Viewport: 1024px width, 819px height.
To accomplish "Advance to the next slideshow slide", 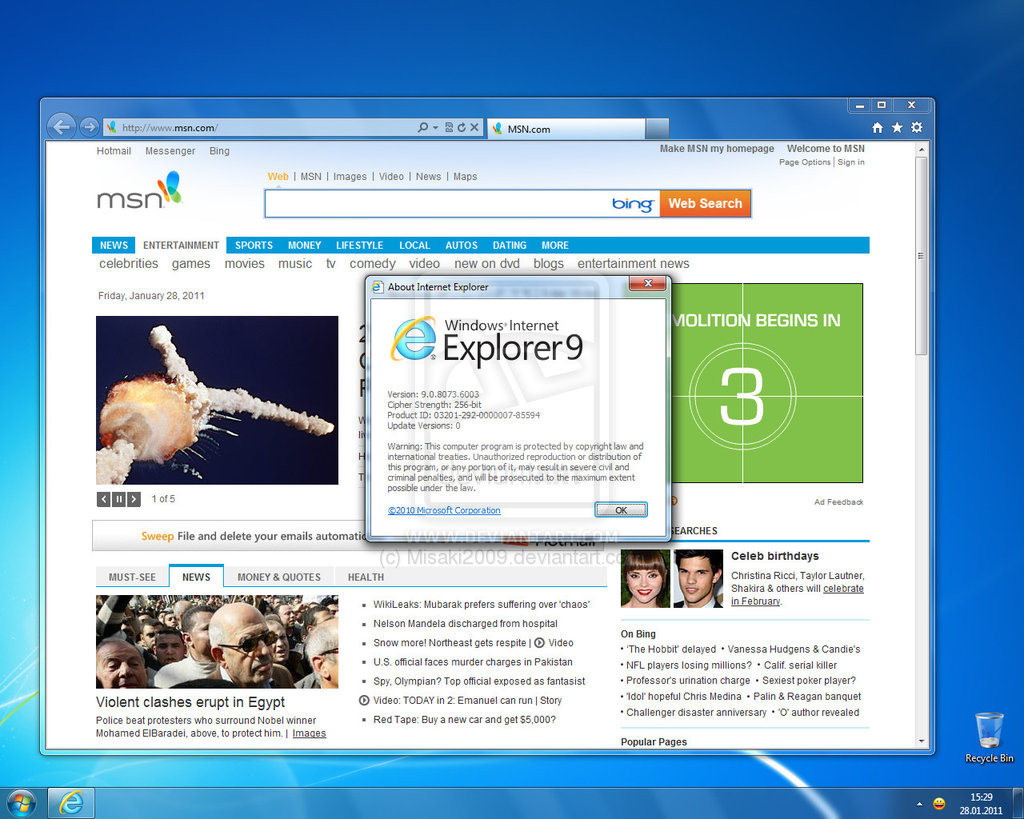I will coord(134,500).
